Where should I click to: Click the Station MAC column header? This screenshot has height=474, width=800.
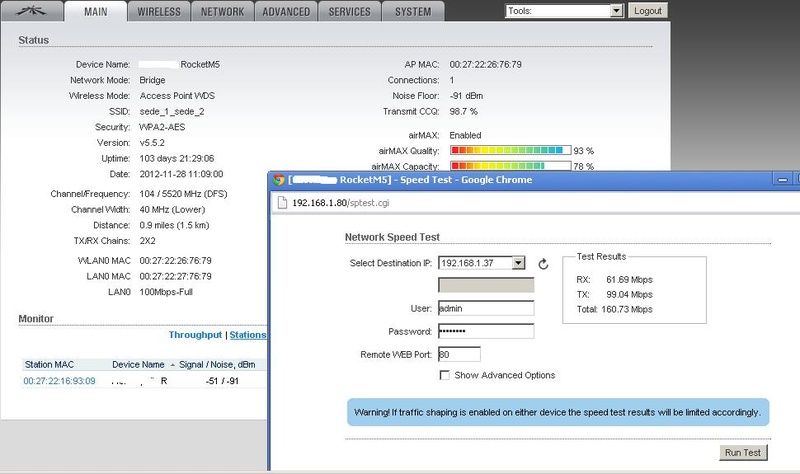coord(49,364)
